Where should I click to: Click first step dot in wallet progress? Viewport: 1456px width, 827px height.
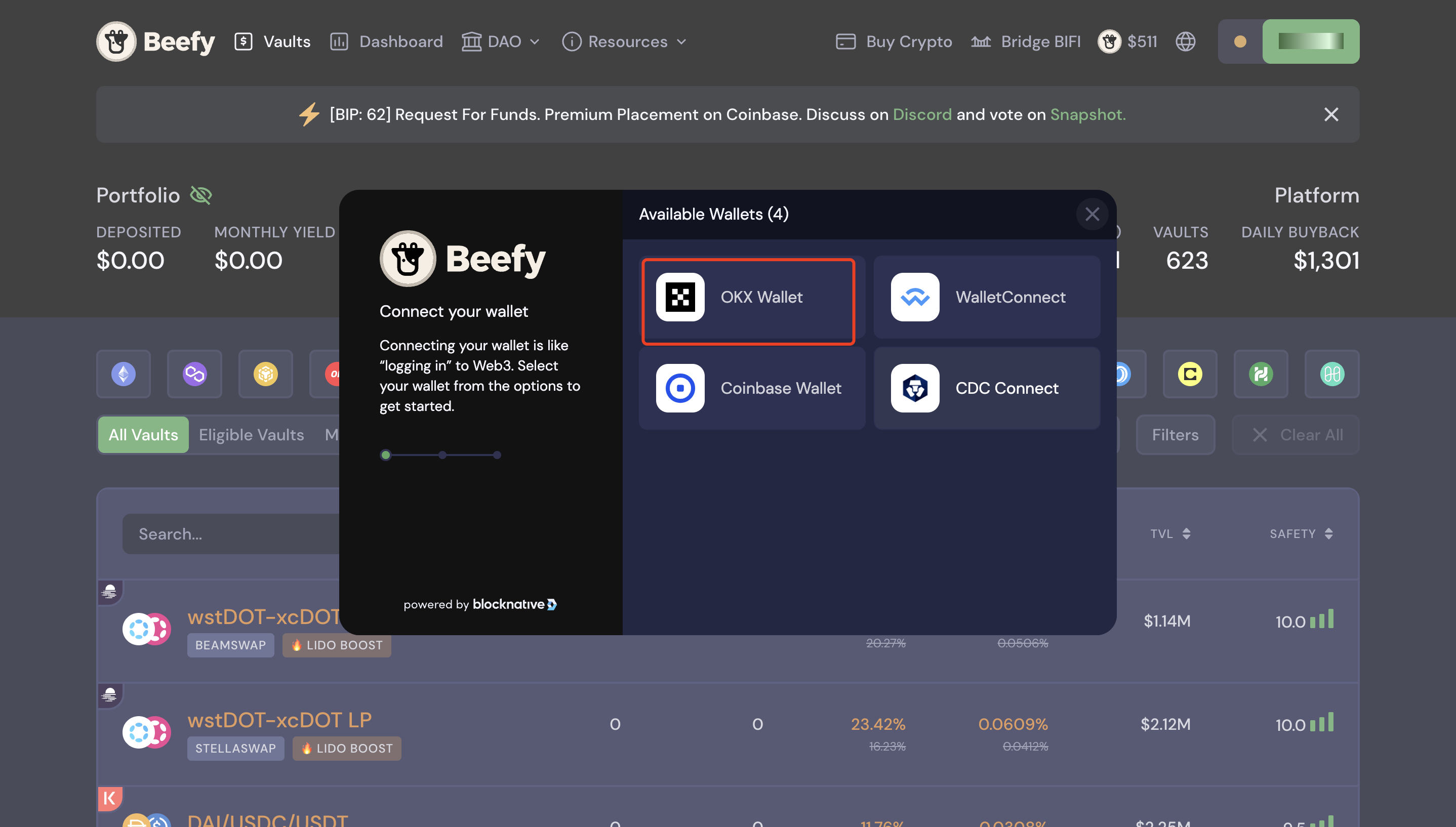click(x=386, y=454)
